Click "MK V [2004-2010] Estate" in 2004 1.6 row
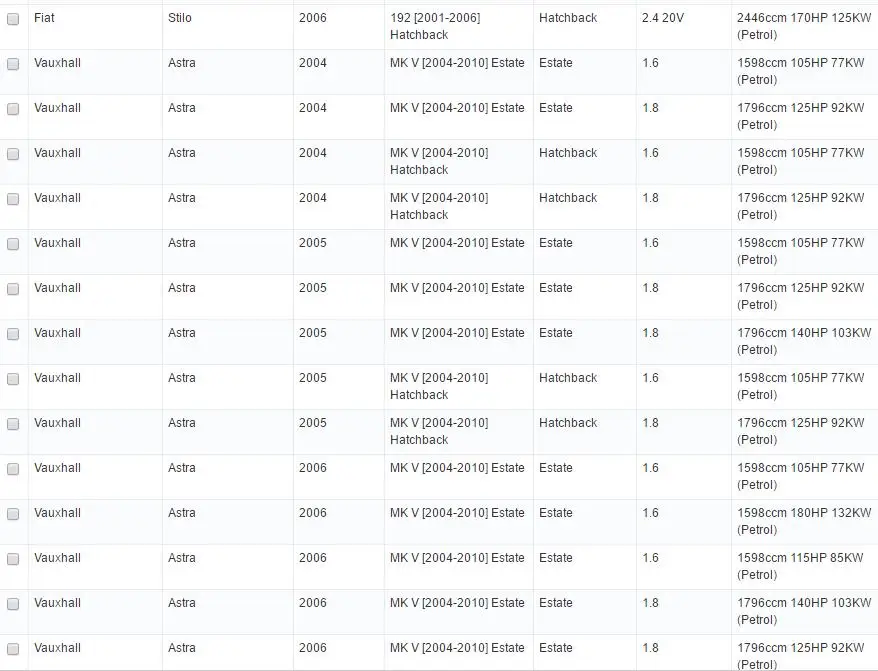878x671 pixels. pyautogui.click(x=457, y=63)
